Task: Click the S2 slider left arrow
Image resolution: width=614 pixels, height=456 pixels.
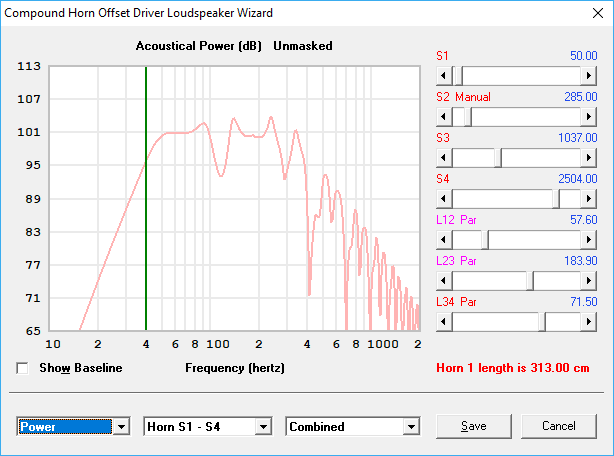Action: 444,117
